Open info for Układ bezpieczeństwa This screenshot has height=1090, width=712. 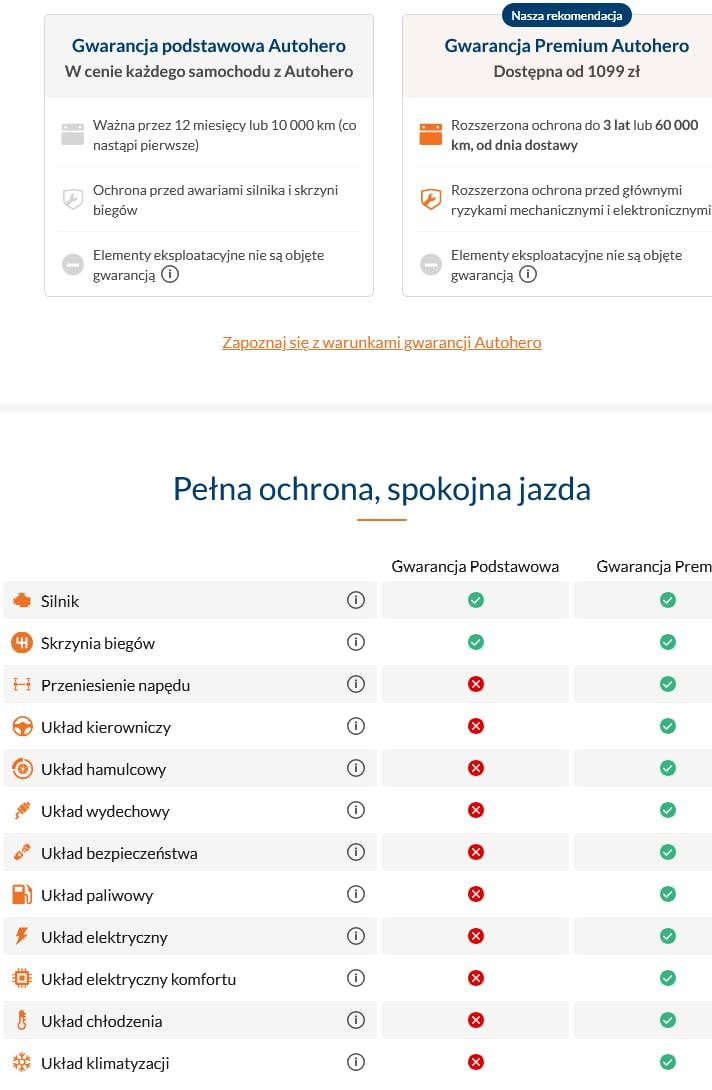tap(355, 852)
